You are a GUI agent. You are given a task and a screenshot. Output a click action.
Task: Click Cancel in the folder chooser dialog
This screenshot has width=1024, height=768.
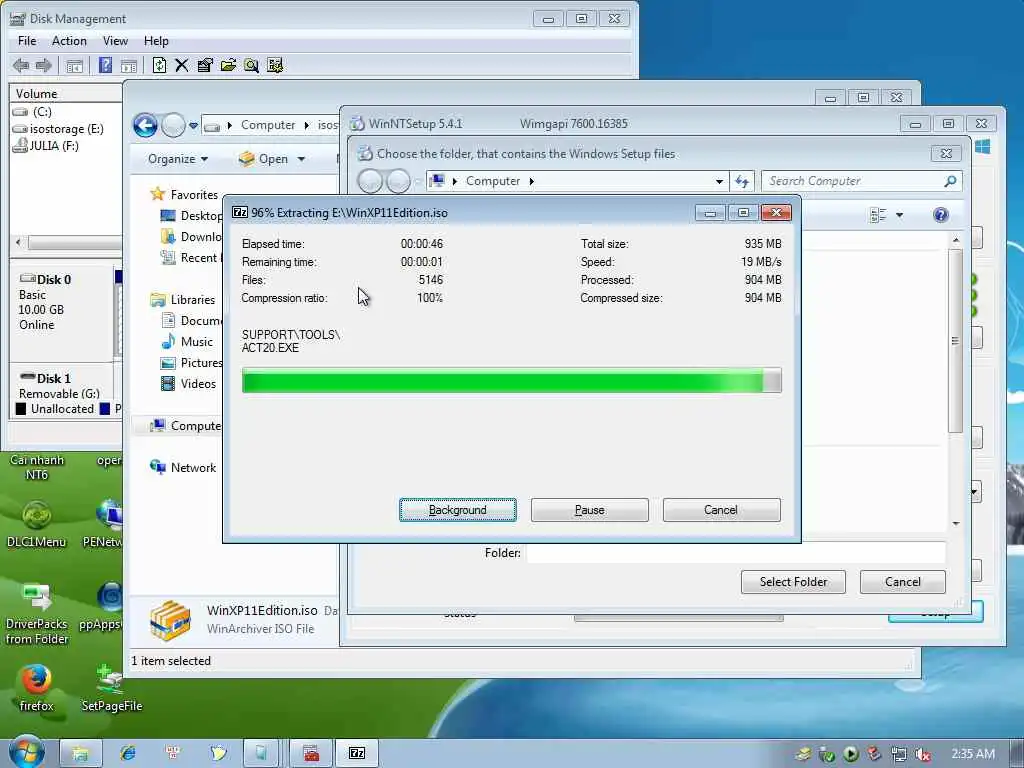(903, 581)
